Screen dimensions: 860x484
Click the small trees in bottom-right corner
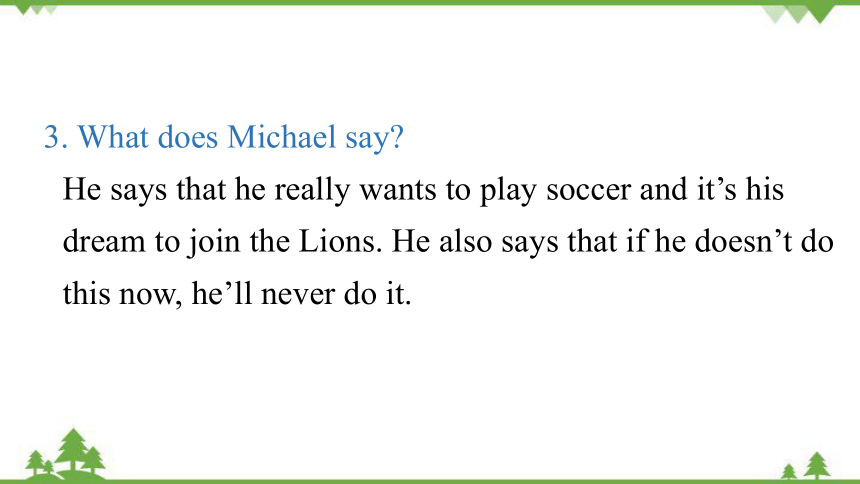[x=807, y=466]
